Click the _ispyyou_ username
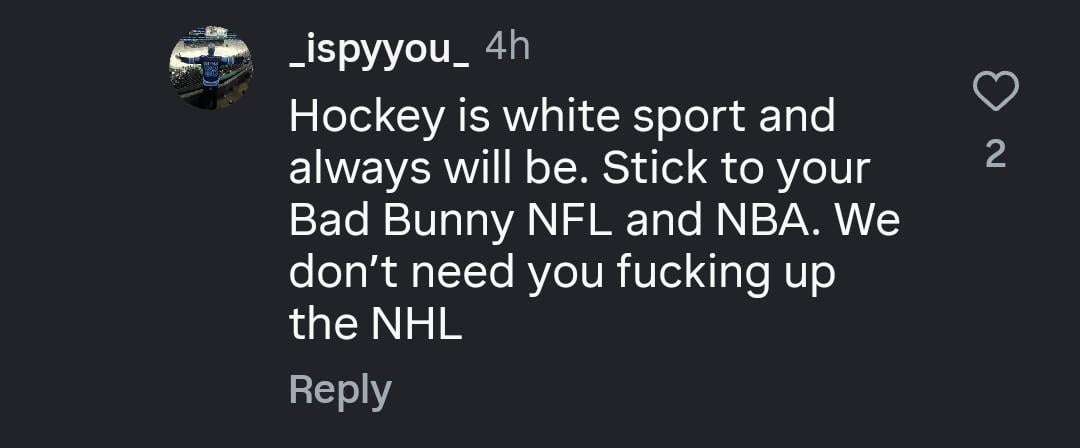 [379, 48]
